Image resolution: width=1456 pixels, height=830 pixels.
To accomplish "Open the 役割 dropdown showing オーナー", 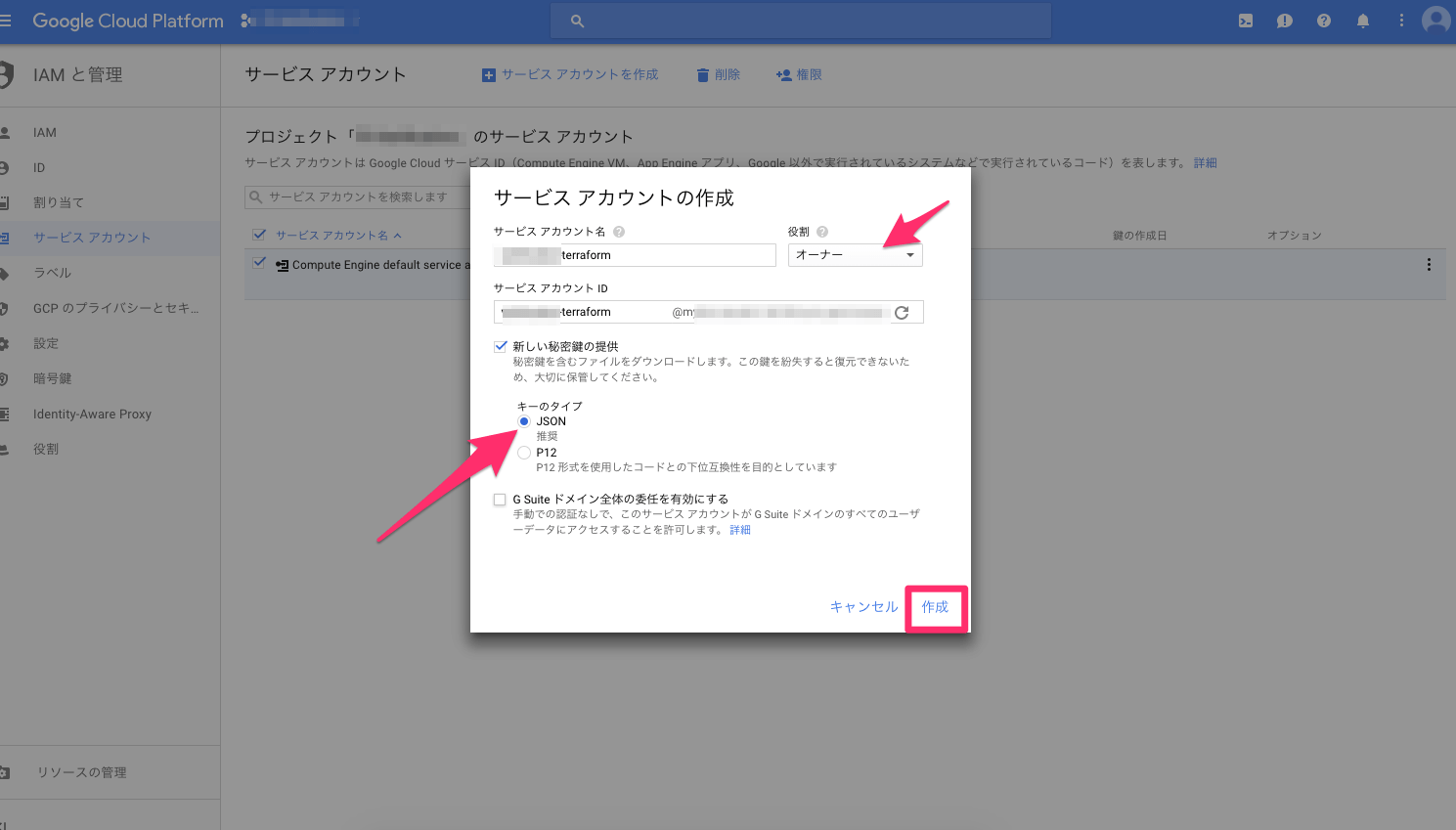I will coord(855,255).
